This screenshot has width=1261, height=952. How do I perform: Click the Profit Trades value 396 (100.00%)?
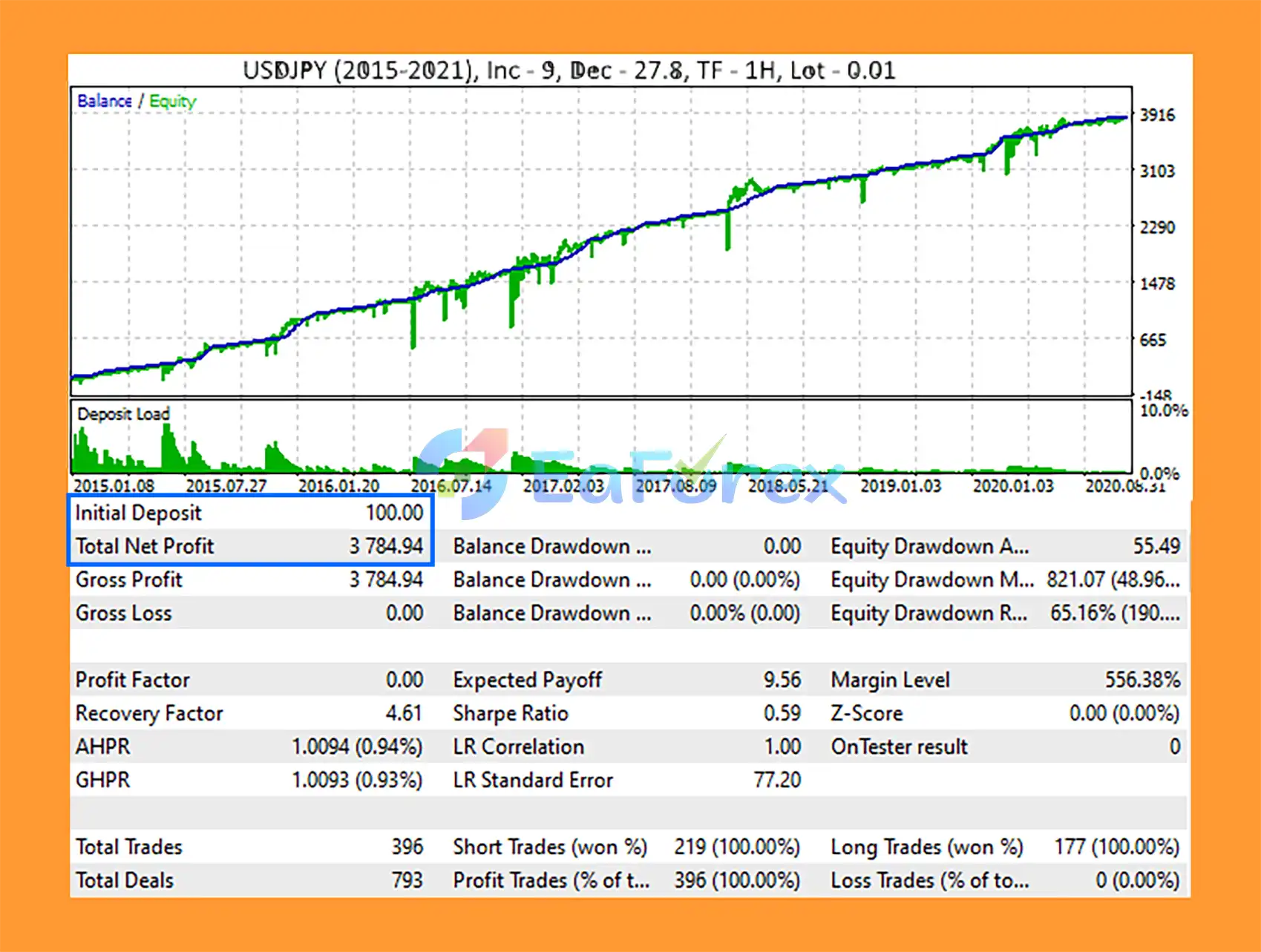tap(737, 880)
